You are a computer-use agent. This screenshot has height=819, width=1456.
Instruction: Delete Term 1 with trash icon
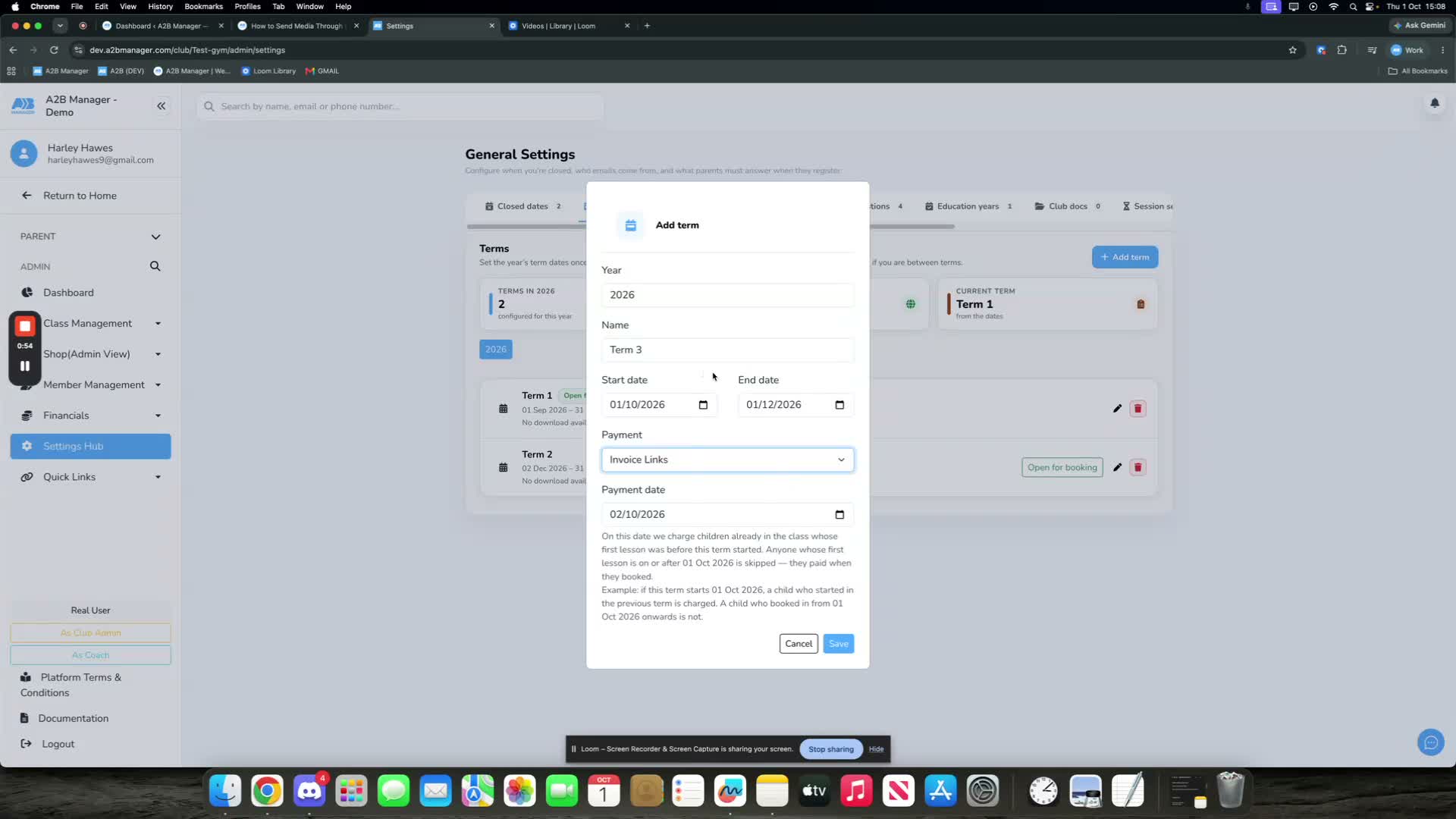click(x=1137, y=409)
